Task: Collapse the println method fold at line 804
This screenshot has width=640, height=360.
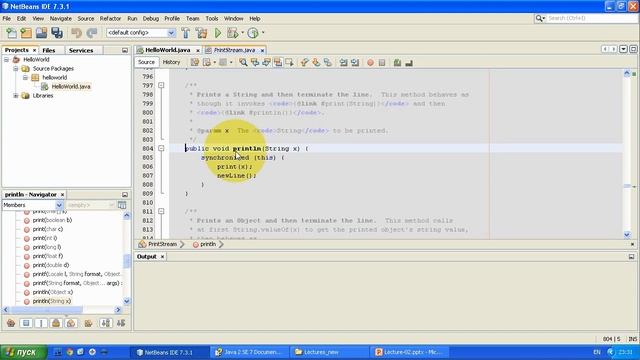Action: click(x=161, y=148)
